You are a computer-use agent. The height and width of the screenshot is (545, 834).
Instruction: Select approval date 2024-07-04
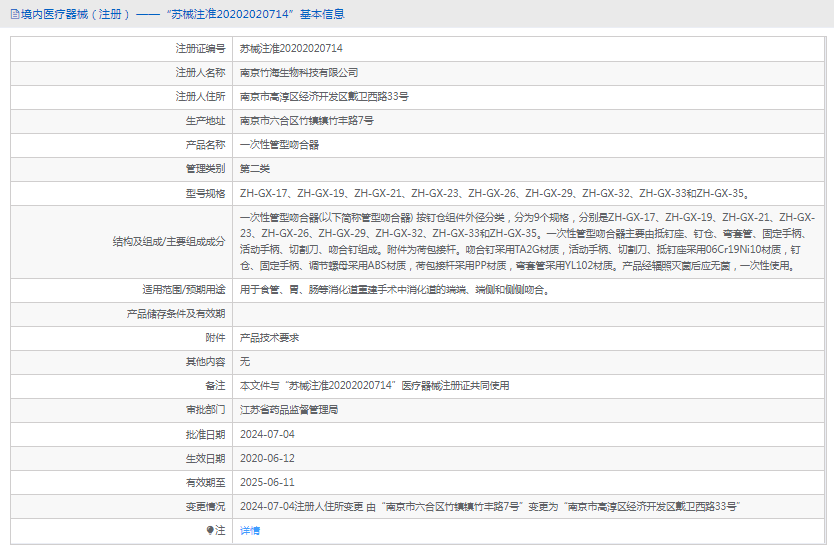(x=267, y=434)
